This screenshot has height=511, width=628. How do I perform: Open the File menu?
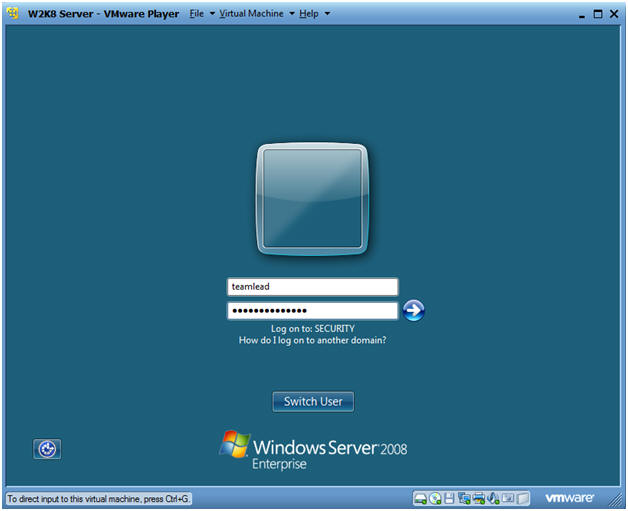click(197, 14)
